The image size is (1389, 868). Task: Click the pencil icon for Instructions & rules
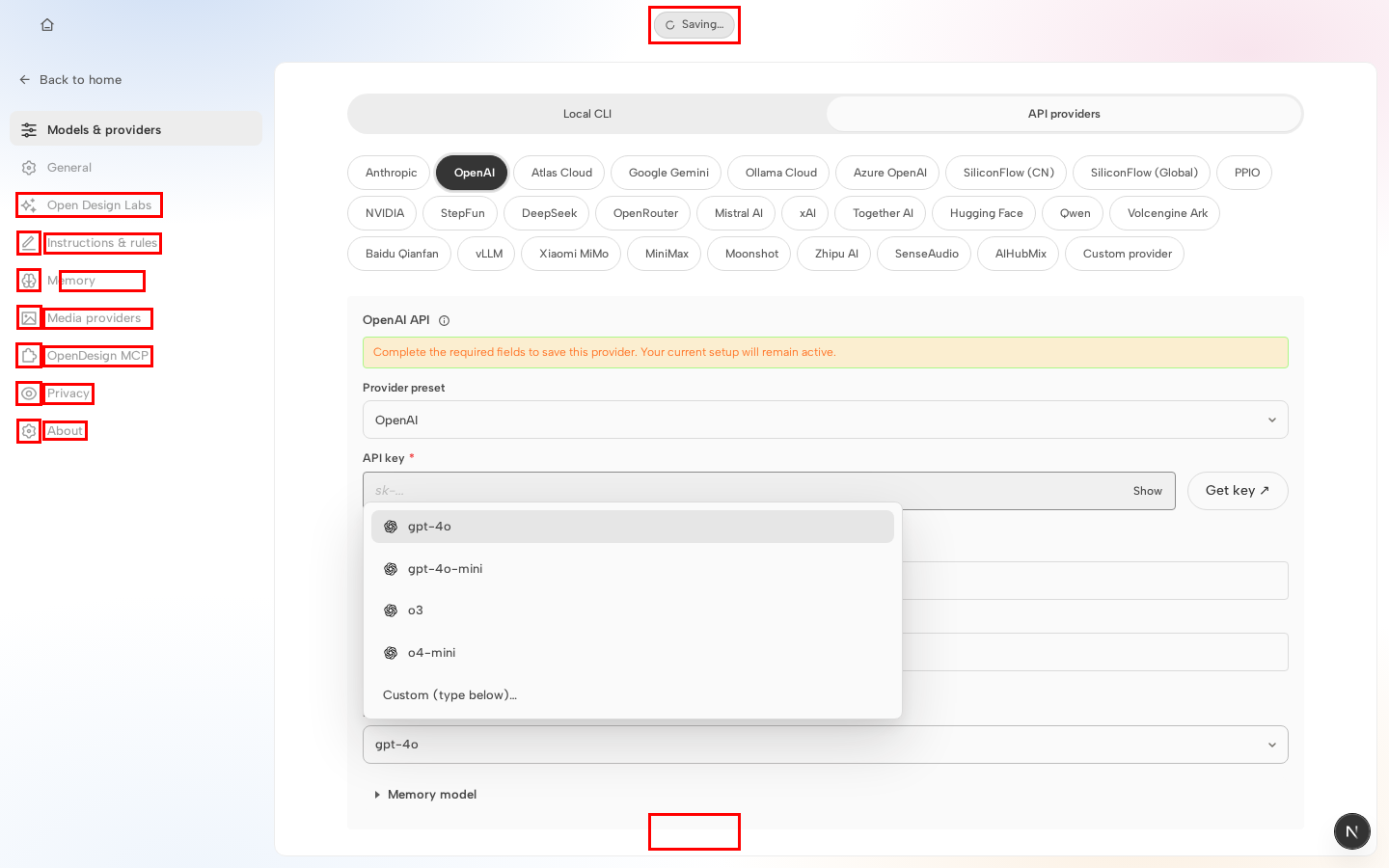coord(29,243)
